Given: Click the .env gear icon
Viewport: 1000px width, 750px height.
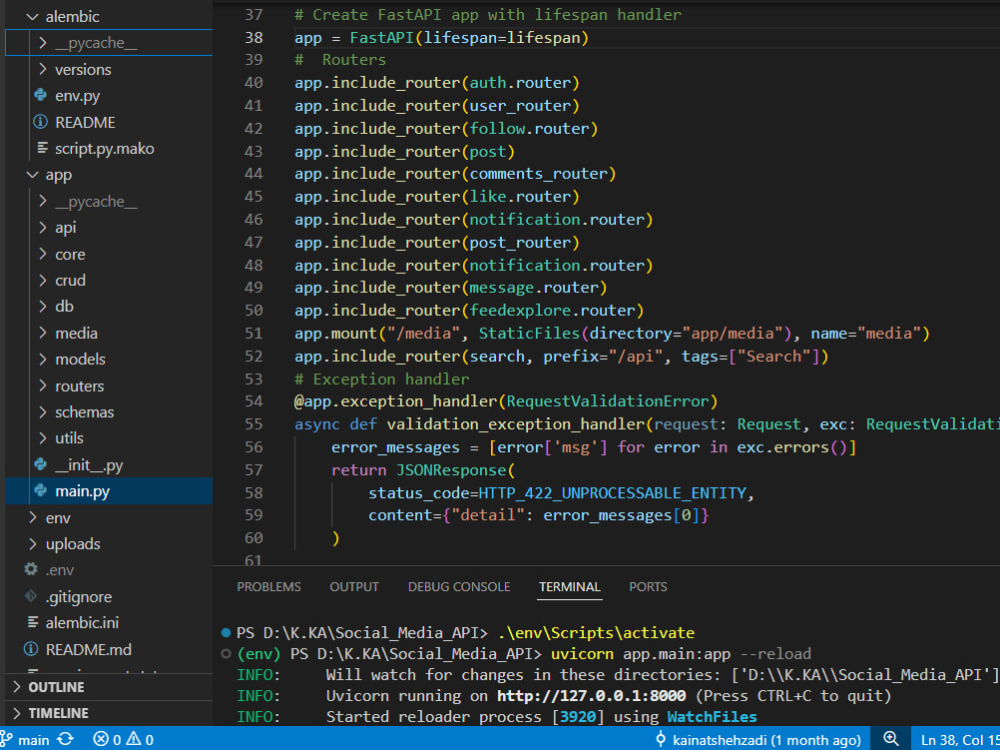Looking at the screenshot, I should tap(31, 570).
